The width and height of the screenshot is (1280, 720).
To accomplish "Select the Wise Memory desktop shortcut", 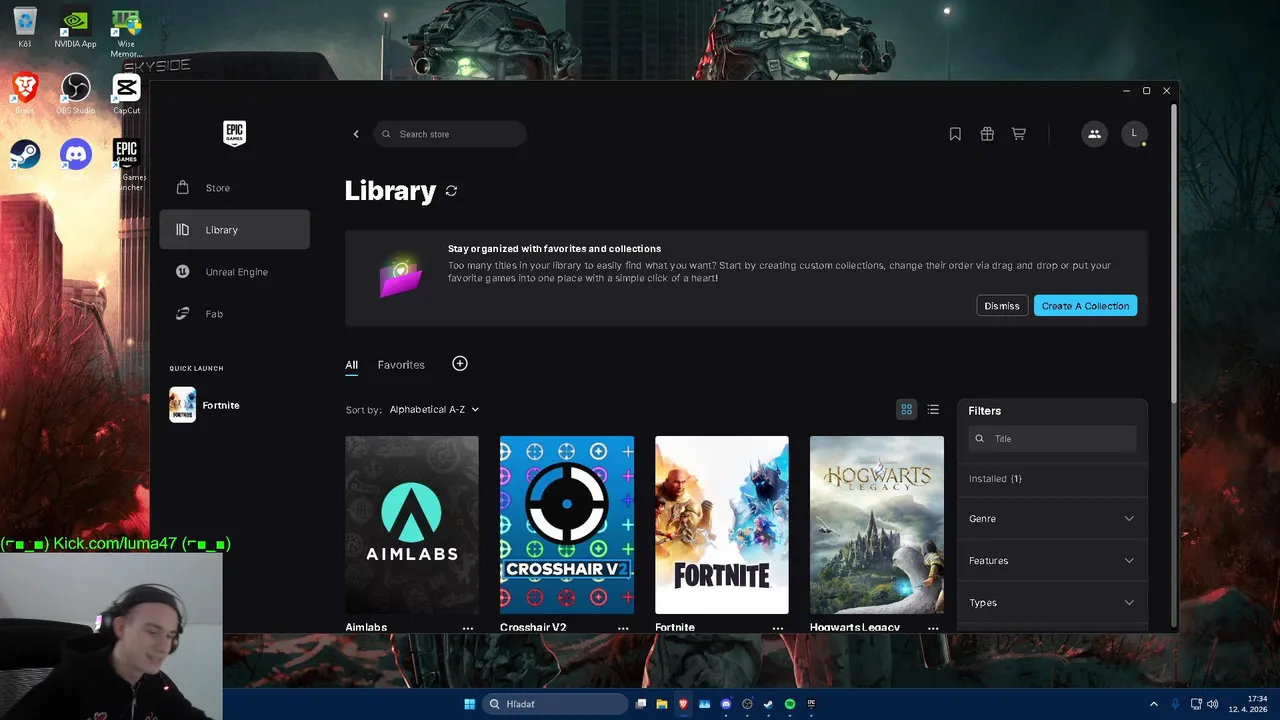I will coord(126,33).
